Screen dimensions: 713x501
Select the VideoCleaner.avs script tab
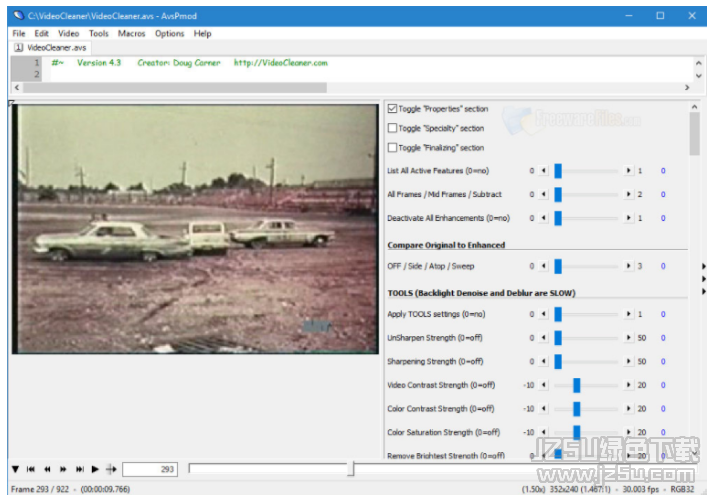click(51, 48)
